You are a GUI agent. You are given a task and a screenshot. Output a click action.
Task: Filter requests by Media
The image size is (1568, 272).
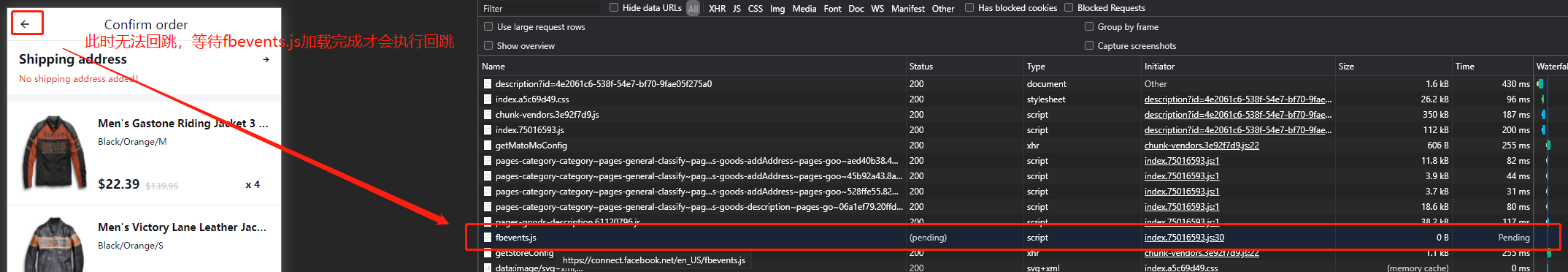[804, 9]
